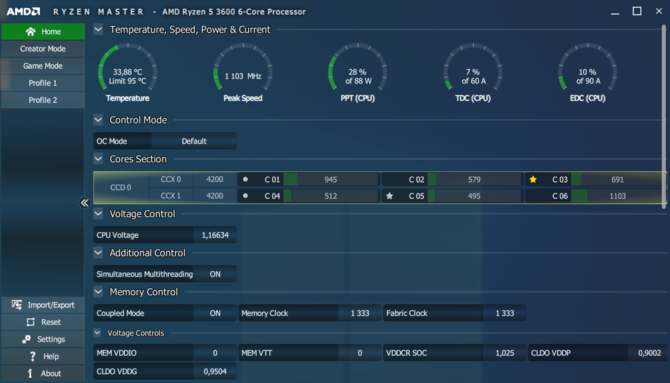Collapse the Cores Section chevron
The height and width of the screenshot is (383, 670).
(x=98, y=159)
